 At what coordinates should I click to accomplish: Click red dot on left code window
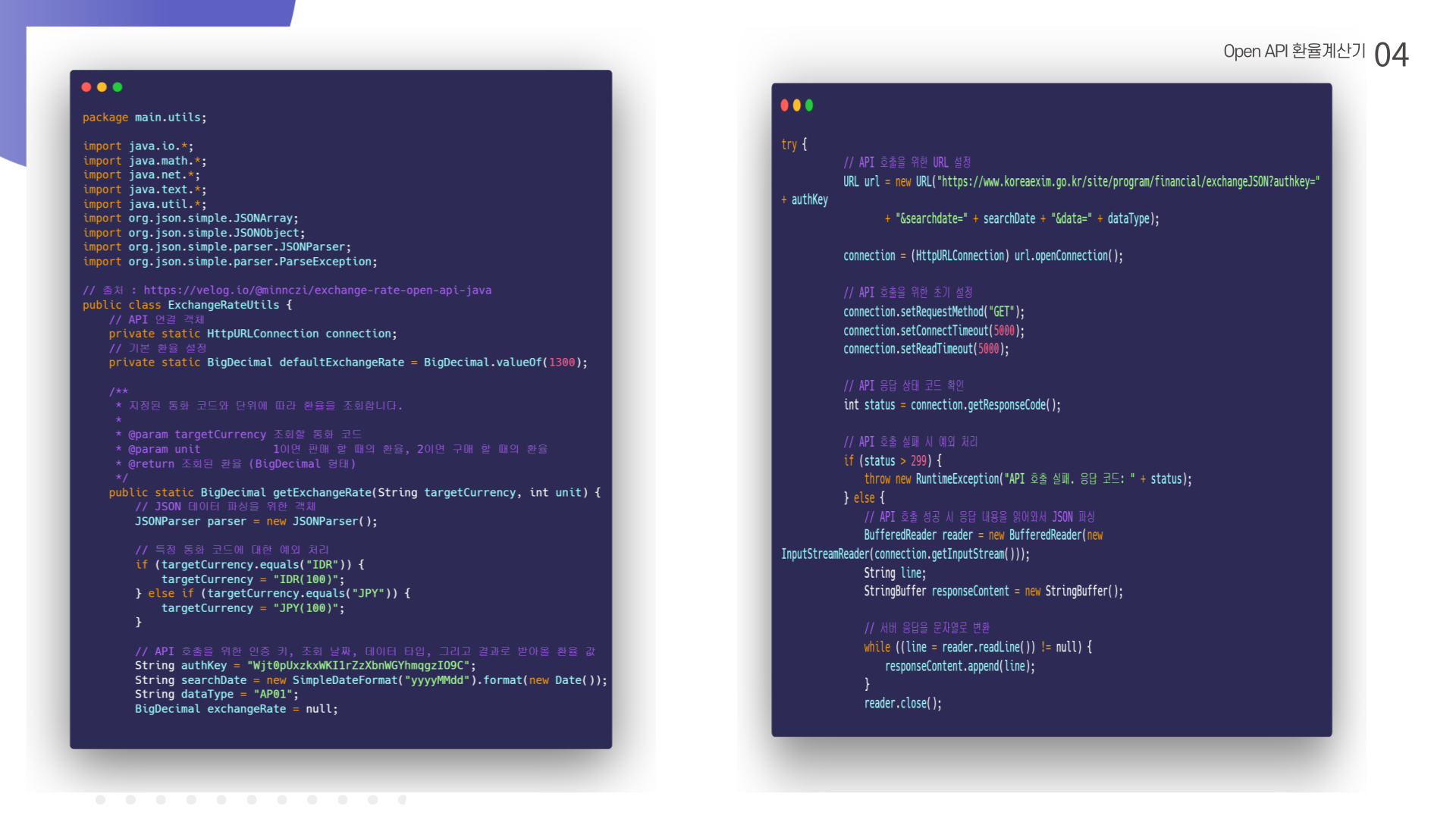[86, 87]
